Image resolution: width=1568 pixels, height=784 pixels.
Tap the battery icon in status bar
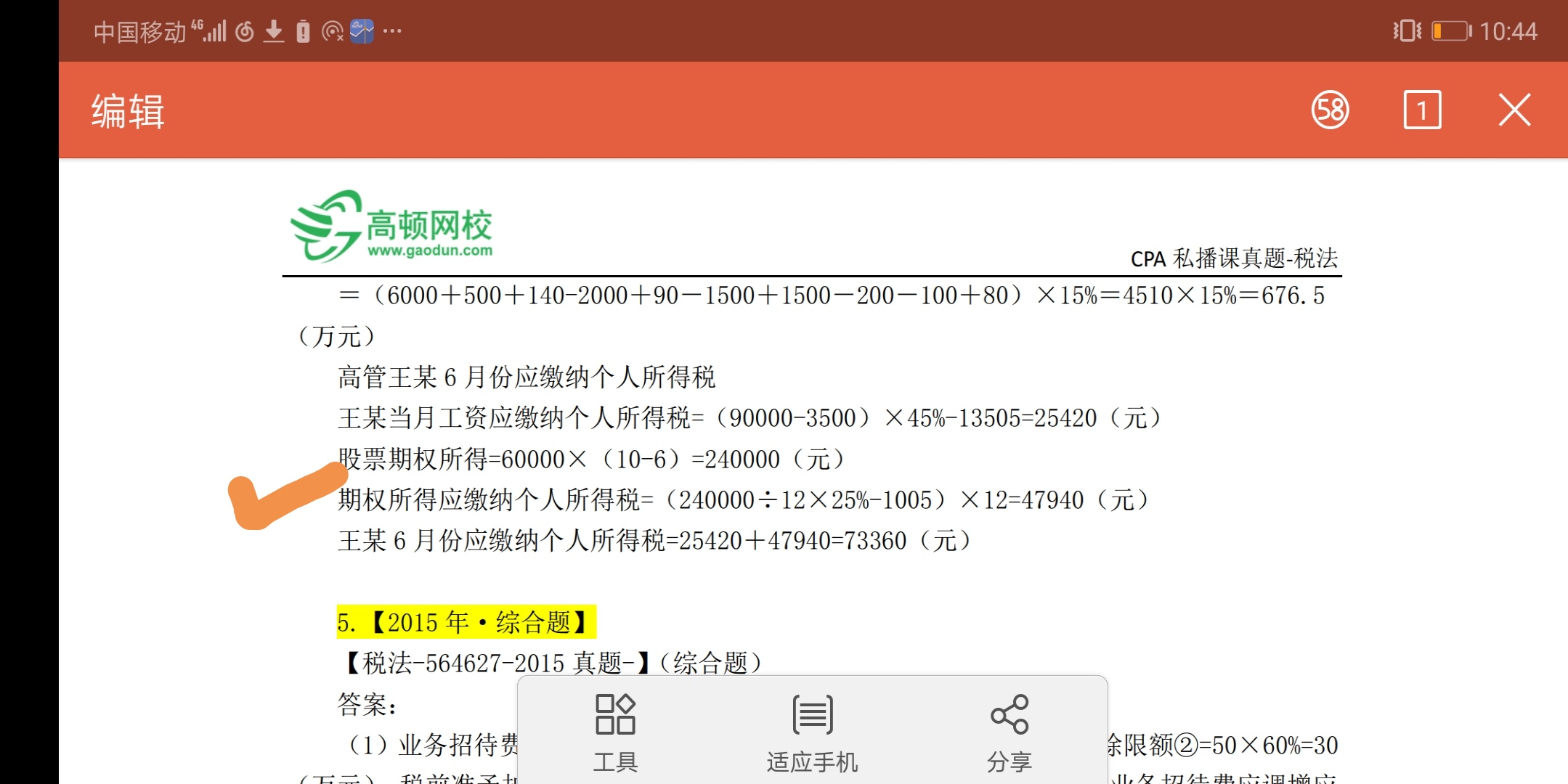(x=1450, y=31)
